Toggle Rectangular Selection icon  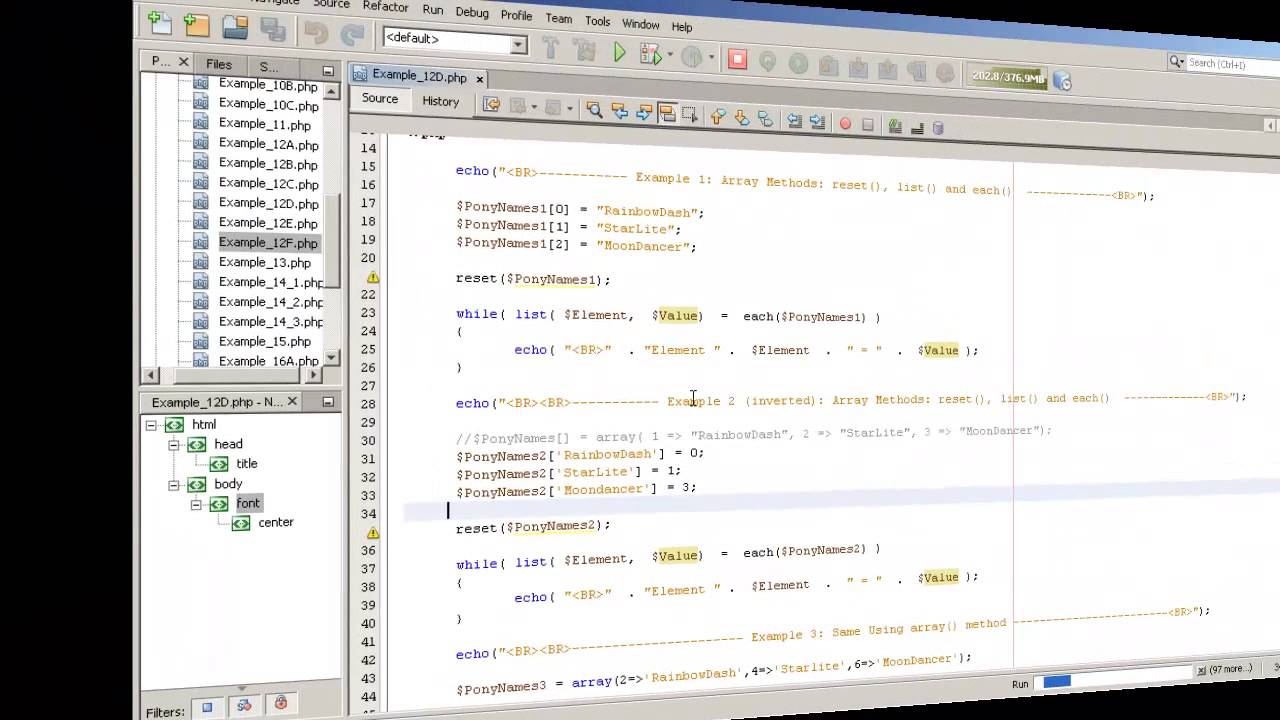690,115
